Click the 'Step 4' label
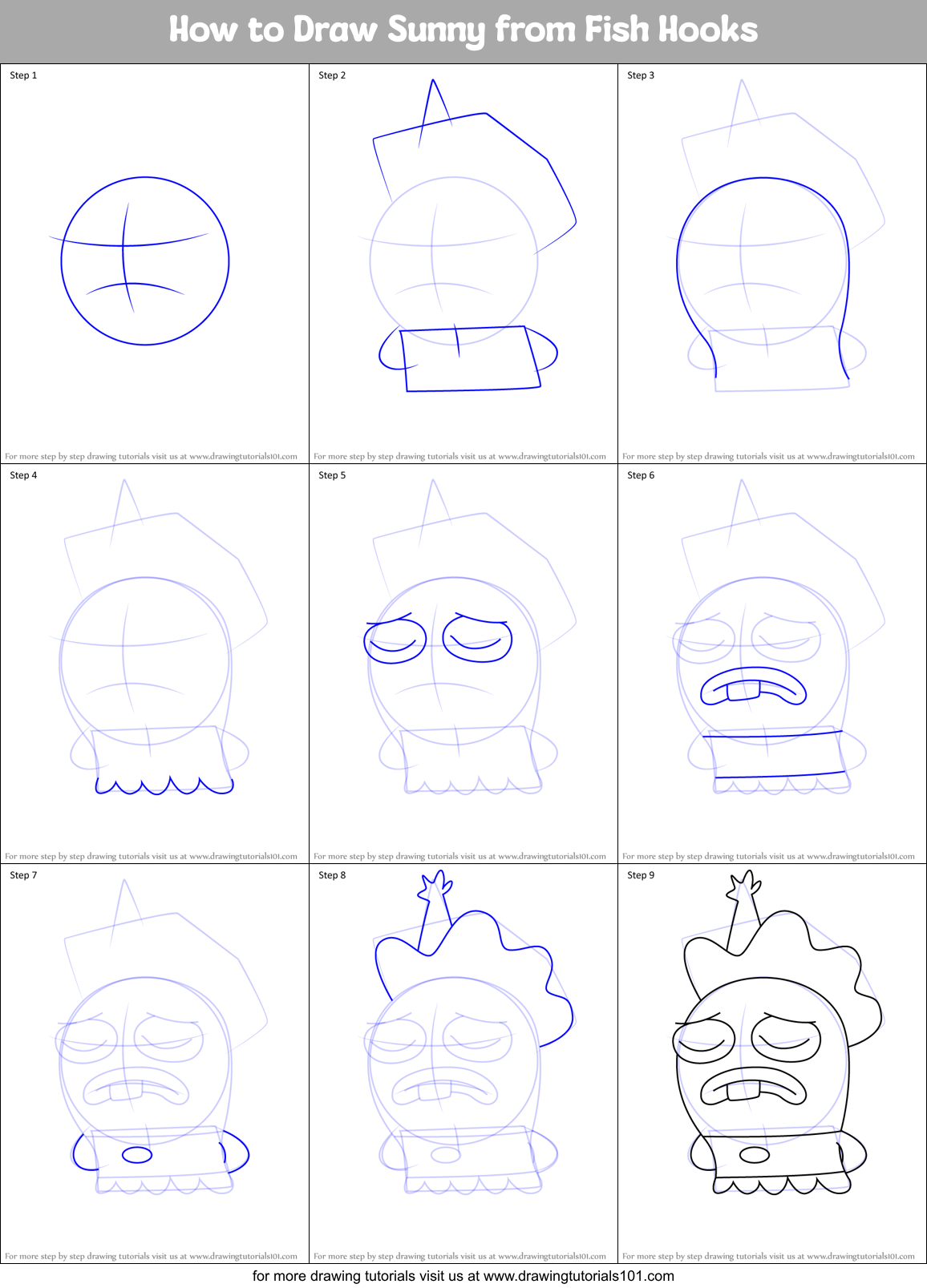 click(23, 475)
